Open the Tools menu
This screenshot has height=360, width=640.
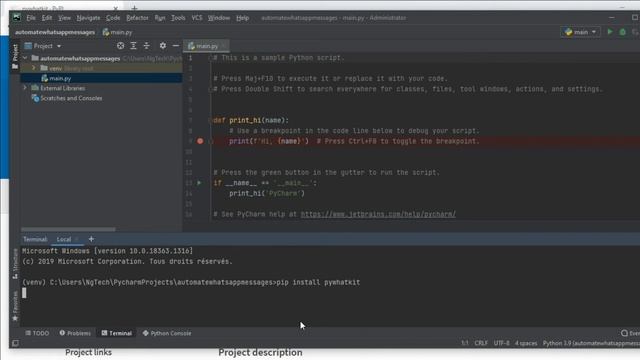pos(178,18)
